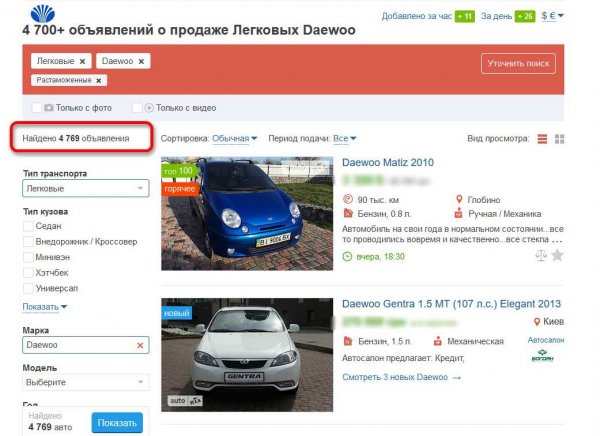Image resolution: width=600 pixels, height=436 pixels.
Task: Click the blue Показать button
Action: point(117,423)
